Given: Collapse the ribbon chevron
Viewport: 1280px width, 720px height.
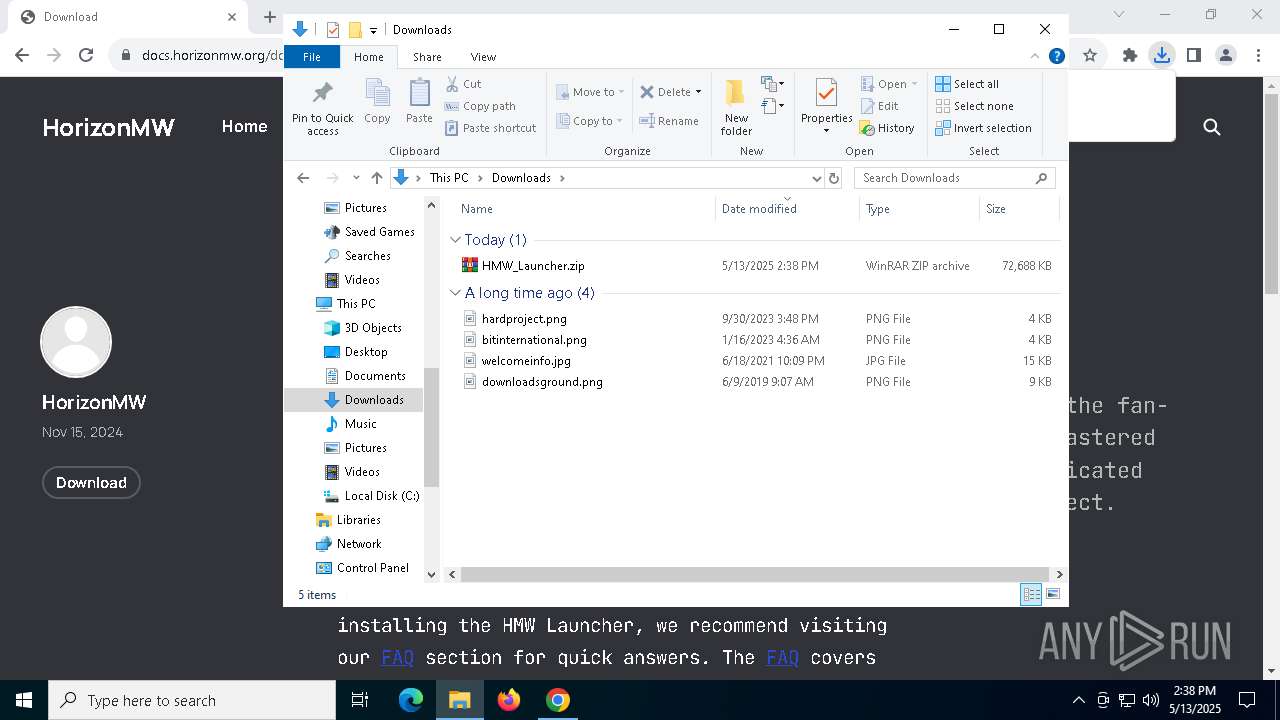Looking at the screenshot, I should [1035, 57].
